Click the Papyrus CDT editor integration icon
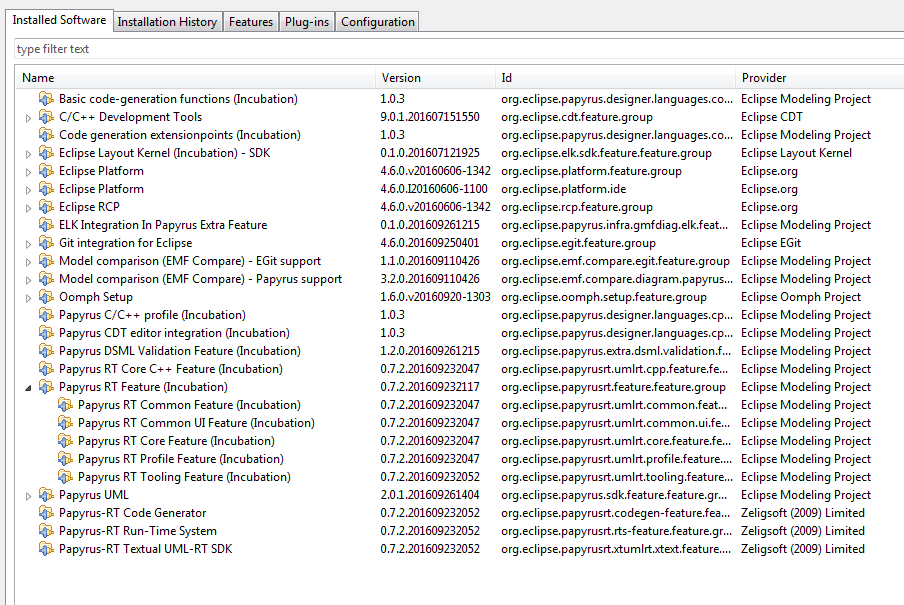Viewport: 904px width, 605px height. (x=46, y=333)
